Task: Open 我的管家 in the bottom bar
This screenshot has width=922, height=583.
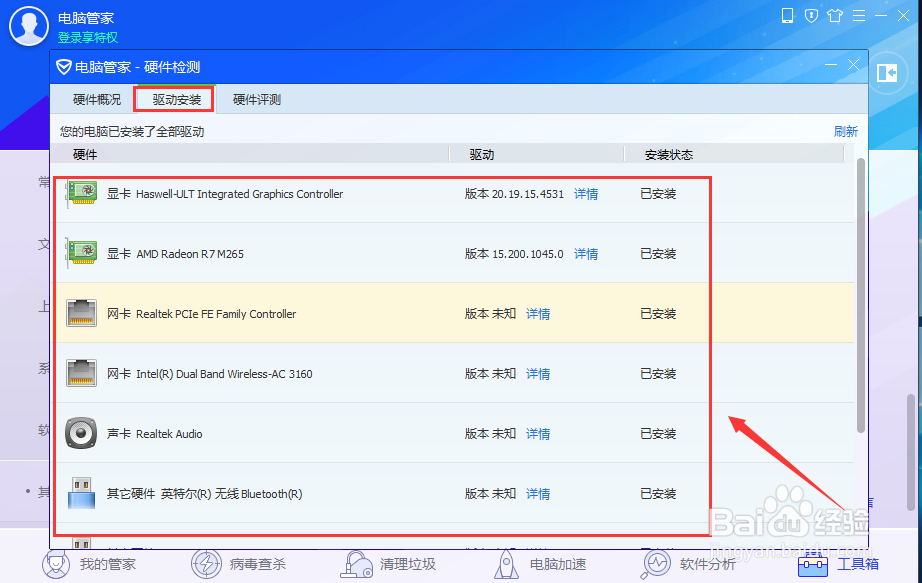Action: pos(89,564)
